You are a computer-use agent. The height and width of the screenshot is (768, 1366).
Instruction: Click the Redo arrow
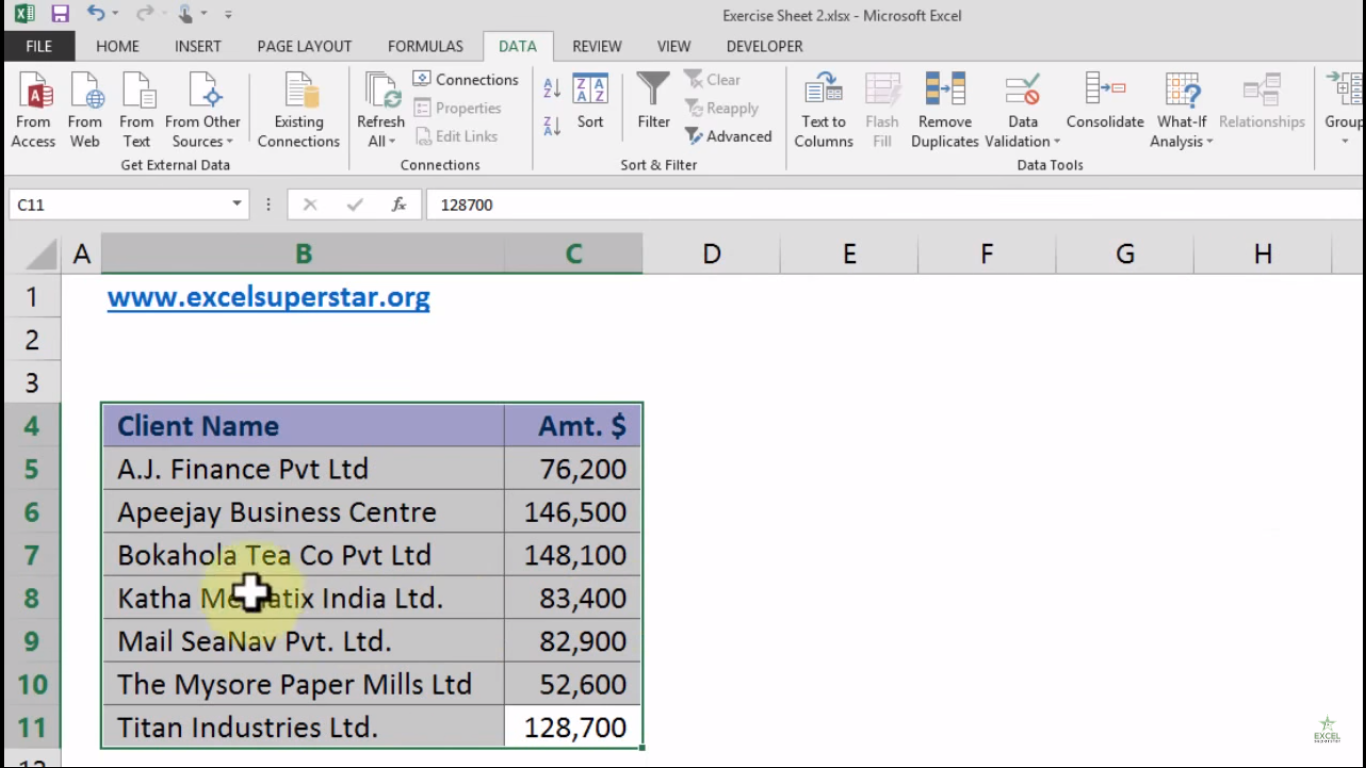click(x=144, y=14)
